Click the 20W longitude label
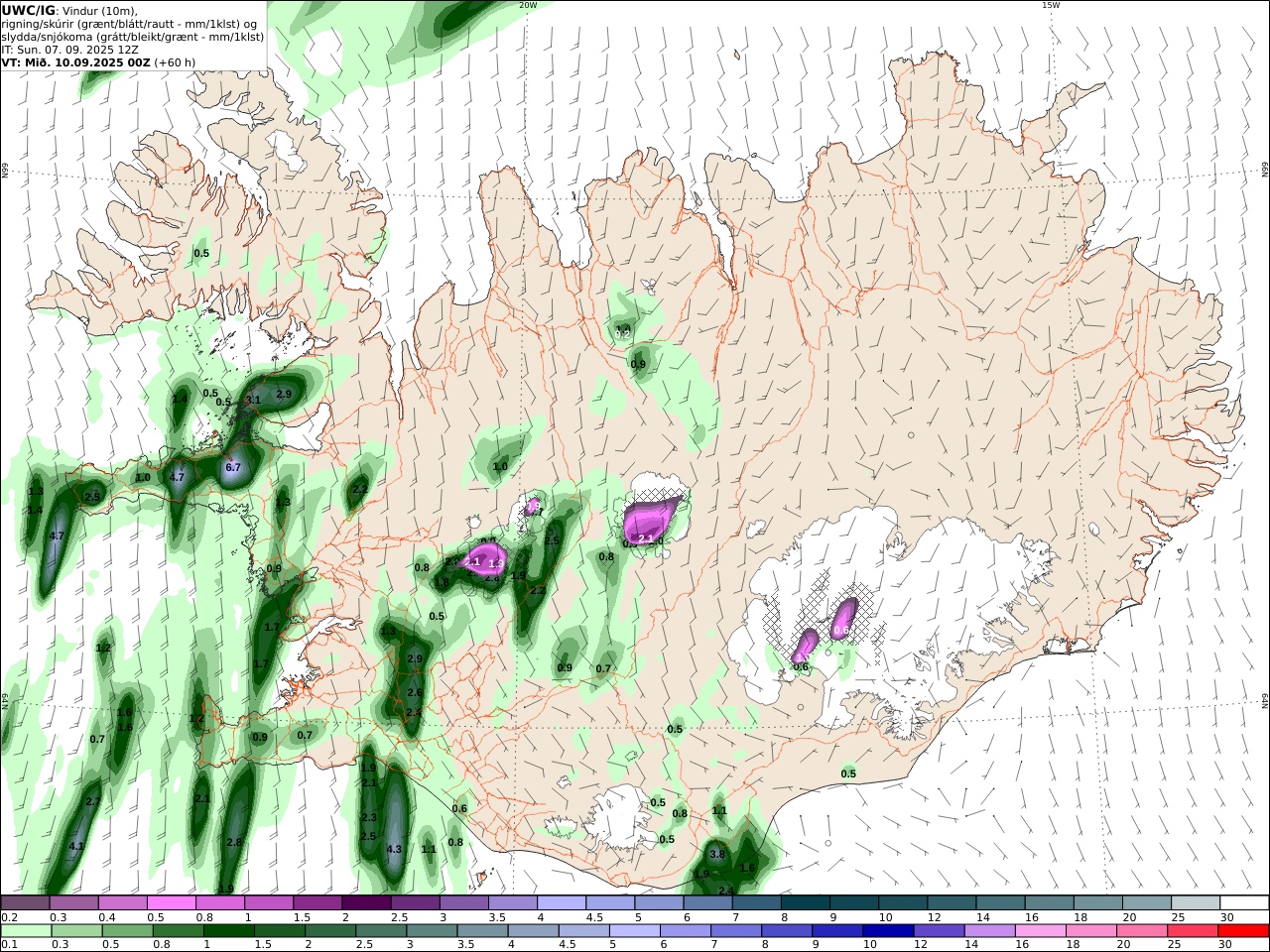This screenshot has height=952, width=1270. (528, 5)
